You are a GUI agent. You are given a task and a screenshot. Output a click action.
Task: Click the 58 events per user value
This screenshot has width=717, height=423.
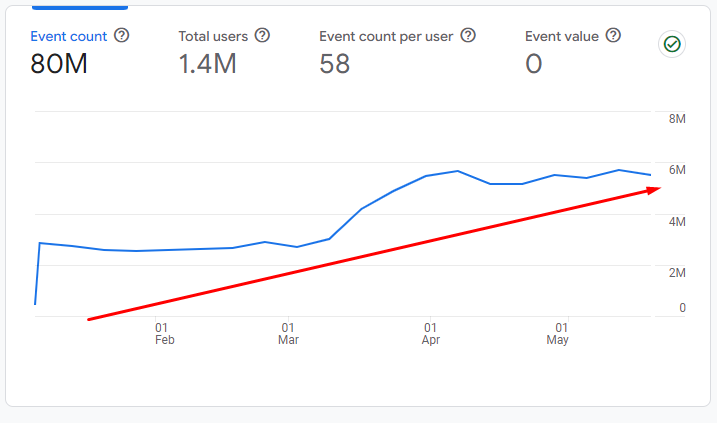[x=334, y=65]
